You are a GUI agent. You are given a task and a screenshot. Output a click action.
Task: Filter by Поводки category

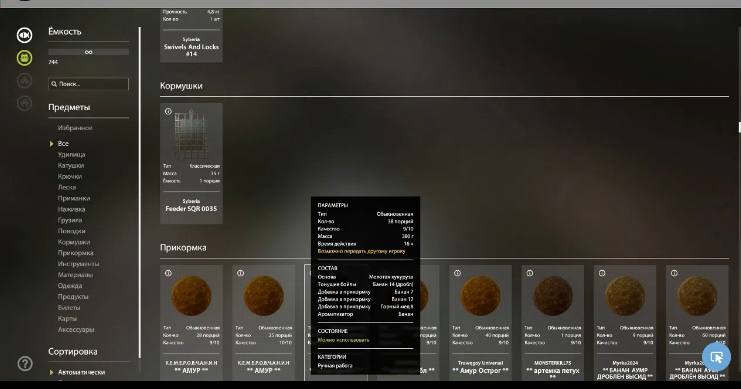click(71, 231)
